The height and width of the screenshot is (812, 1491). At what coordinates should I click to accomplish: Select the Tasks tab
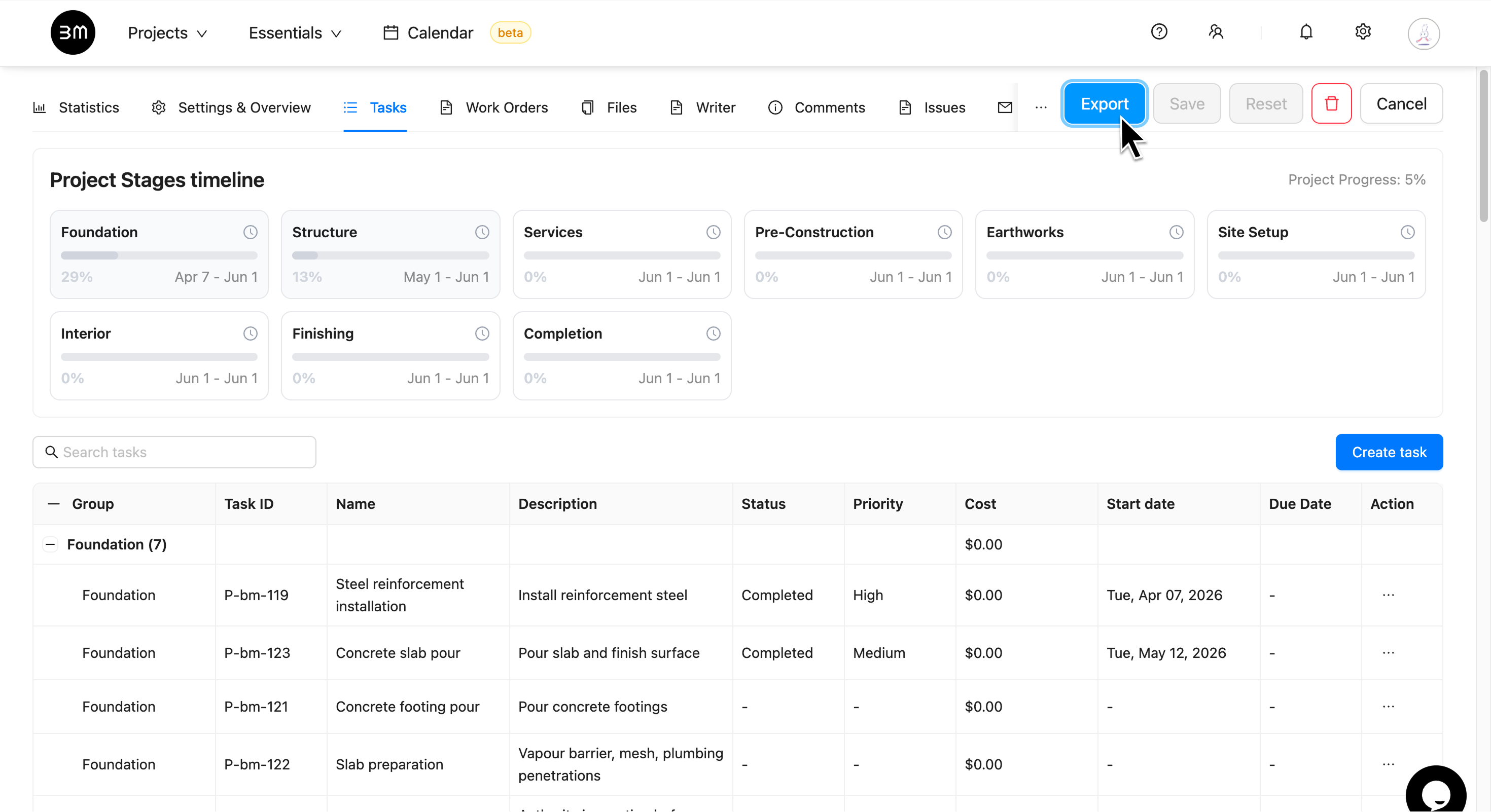pyautogui.click(x=375, y=107)
